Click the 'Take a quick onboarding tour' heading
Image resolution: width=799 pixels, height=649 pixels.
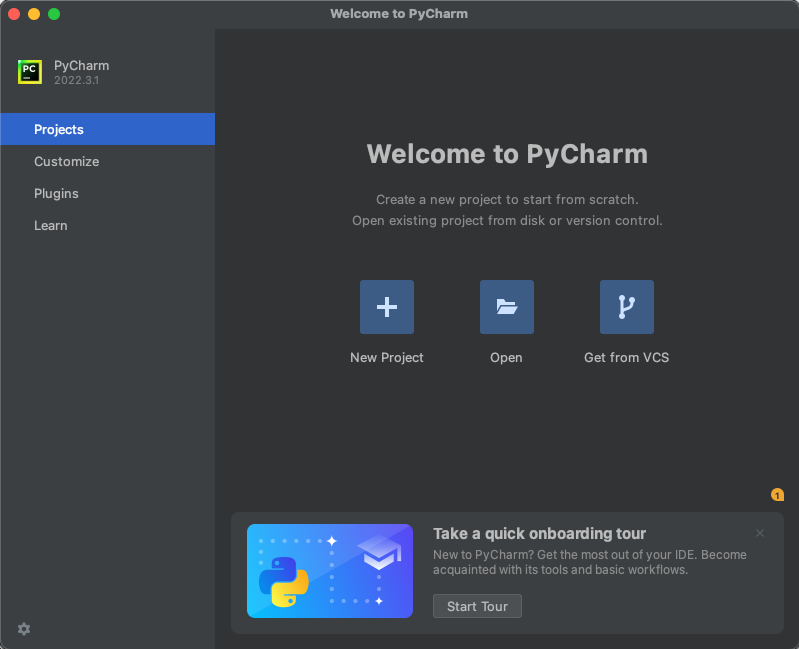tap(540, 533)
